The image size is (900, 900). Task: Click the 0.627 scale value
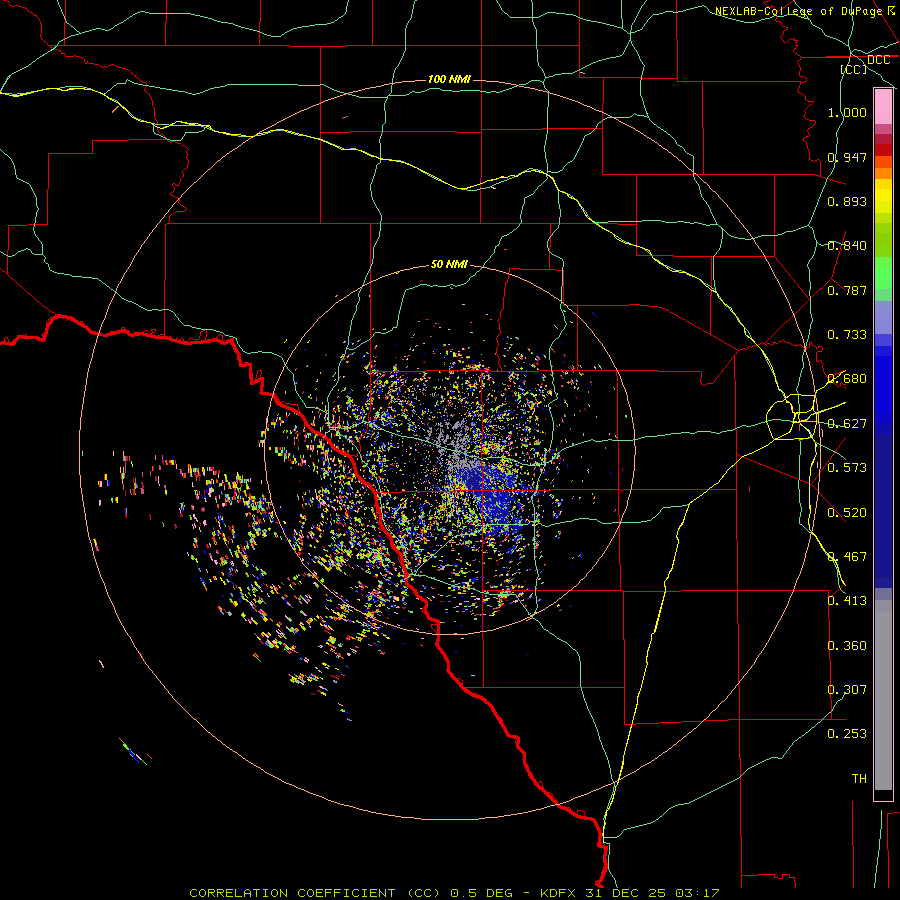(x=847, y=424)
